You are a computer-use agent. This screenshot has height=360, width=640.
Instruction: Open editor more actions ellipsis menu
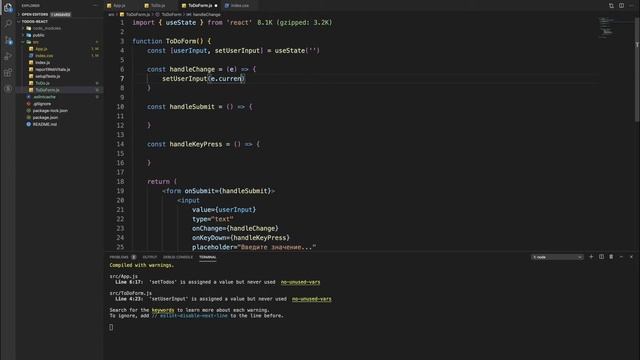coord(631,6)
